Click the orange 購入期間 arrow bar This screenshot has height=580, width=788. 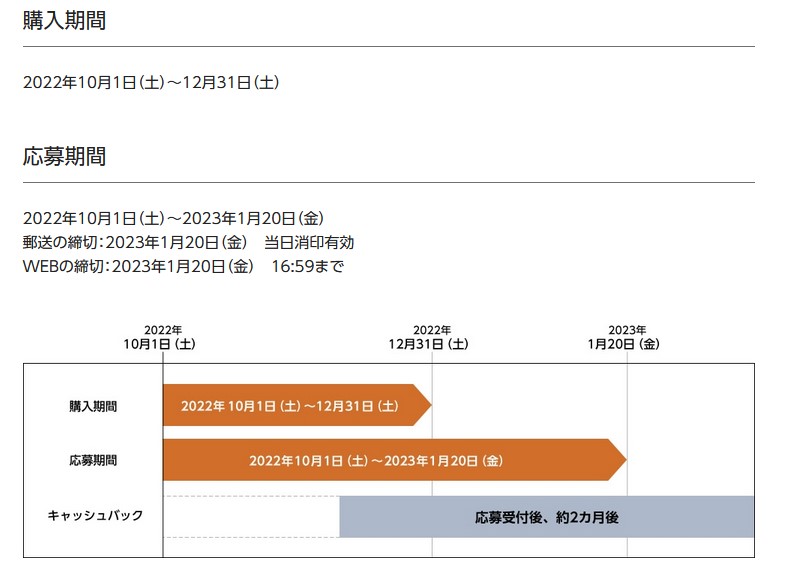click(x=297, y=405)
